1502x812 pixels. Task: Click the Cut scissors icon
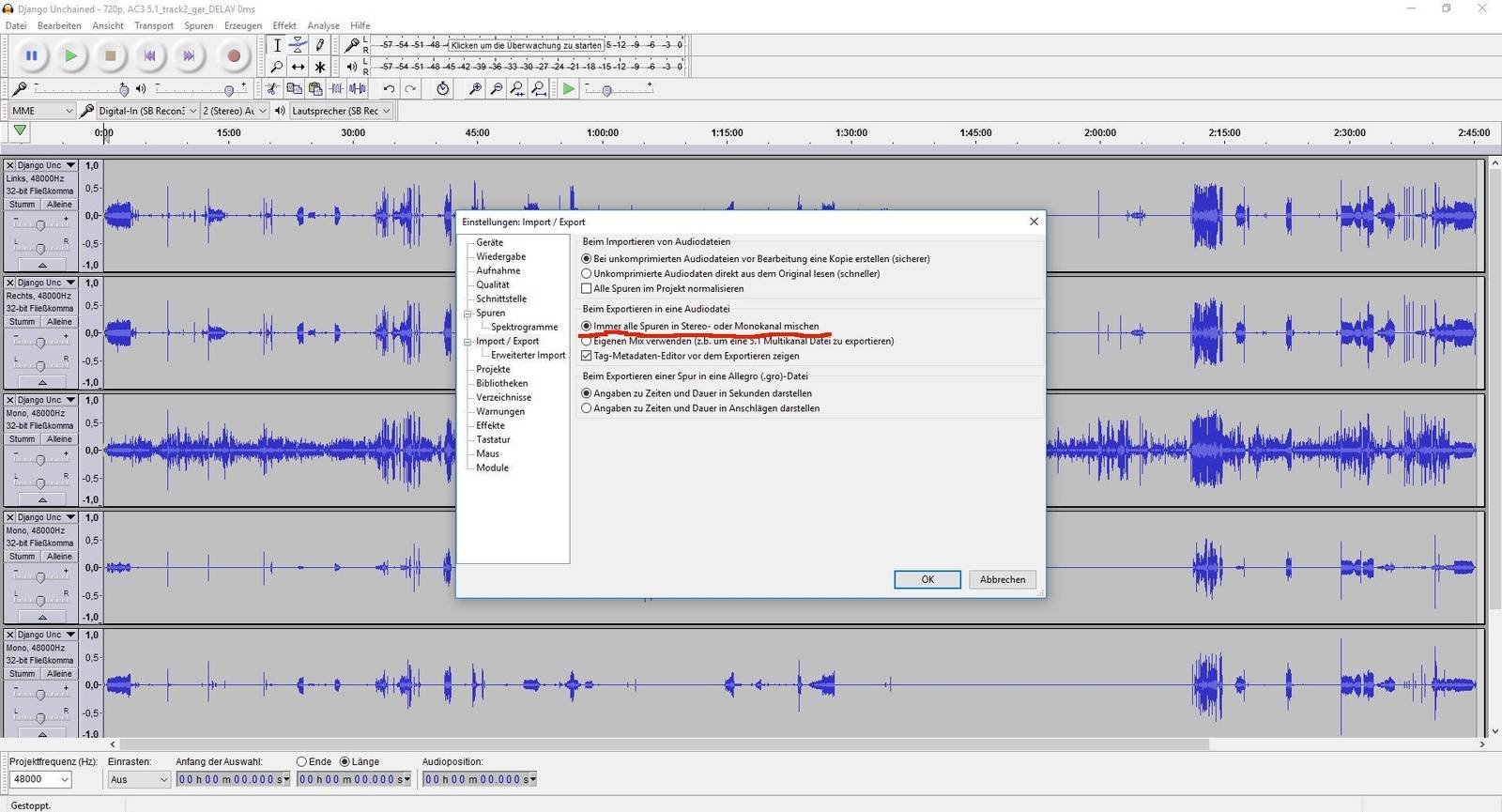[272, 89]
